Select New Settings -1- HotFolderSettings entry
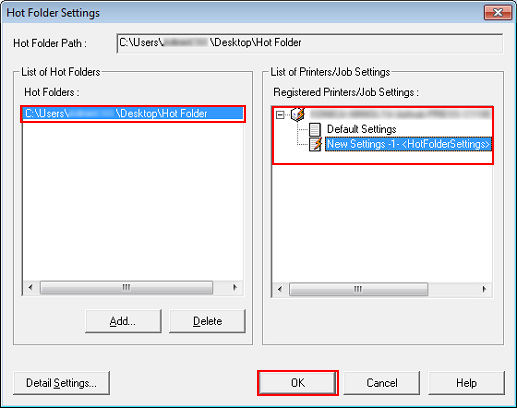 [x=408, y=144]
